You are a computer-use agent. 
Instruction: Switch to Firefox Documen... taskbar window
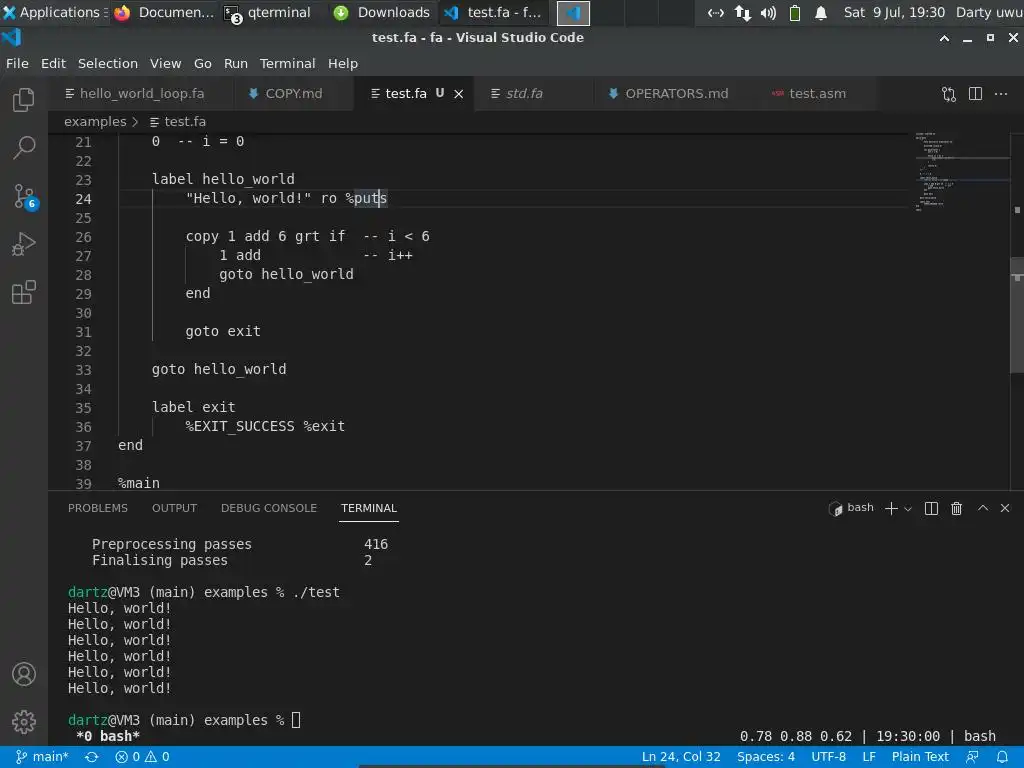pos(164,12)
